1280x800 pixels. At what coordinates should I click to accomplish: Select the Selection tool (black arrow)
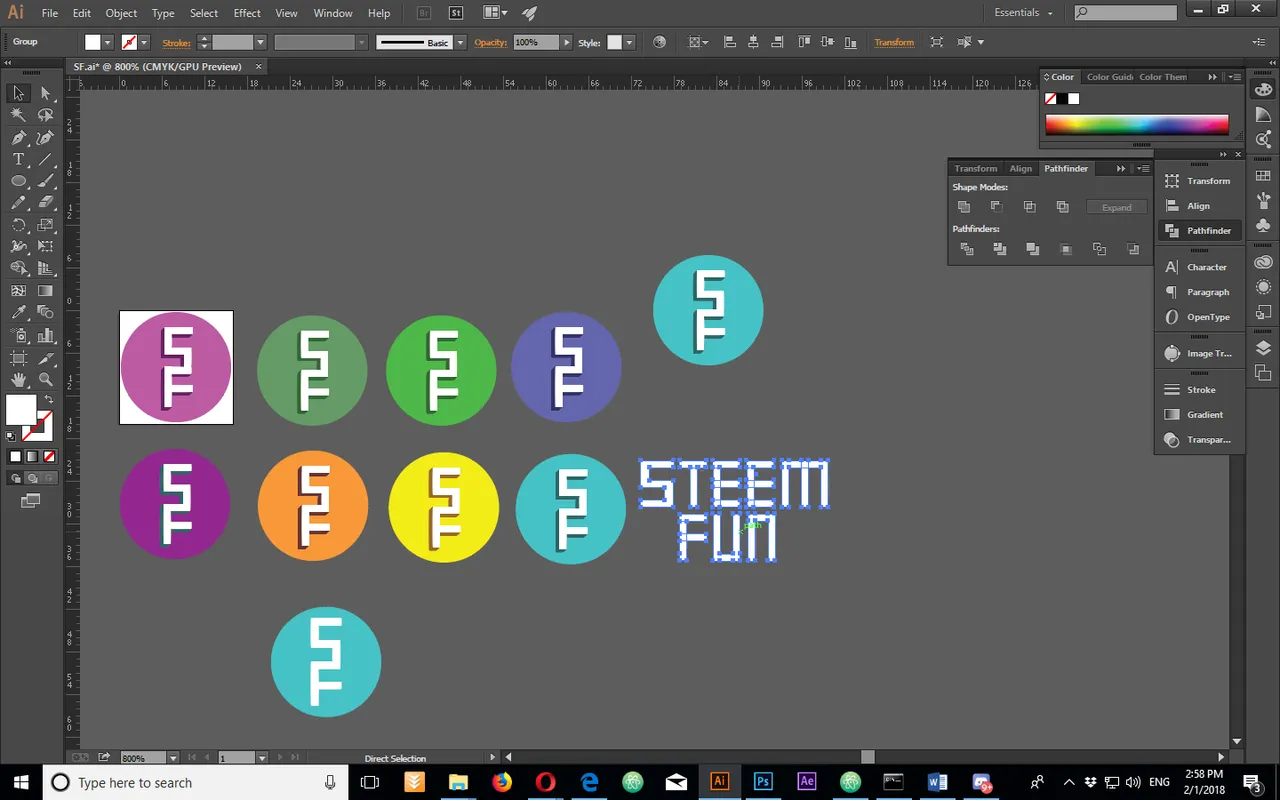pyautogui.click(x=18, y=93)
